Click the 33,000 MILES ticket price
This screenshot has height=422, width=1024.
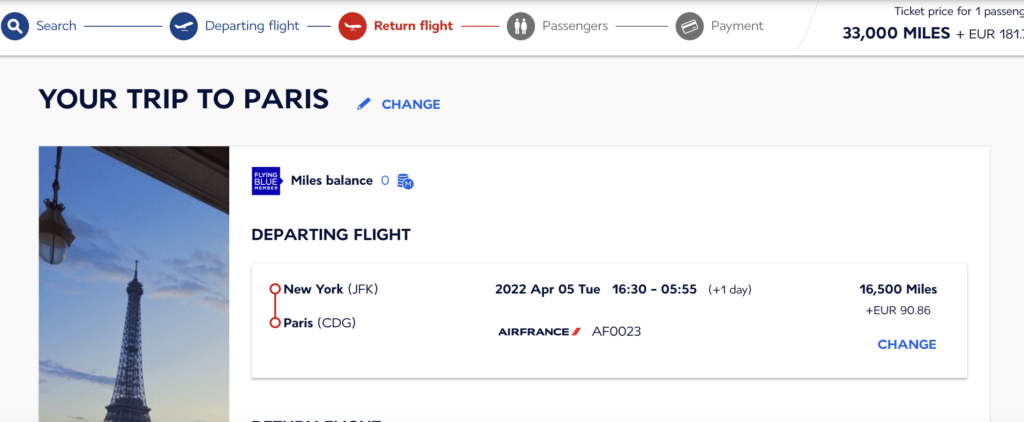point(896,33)
